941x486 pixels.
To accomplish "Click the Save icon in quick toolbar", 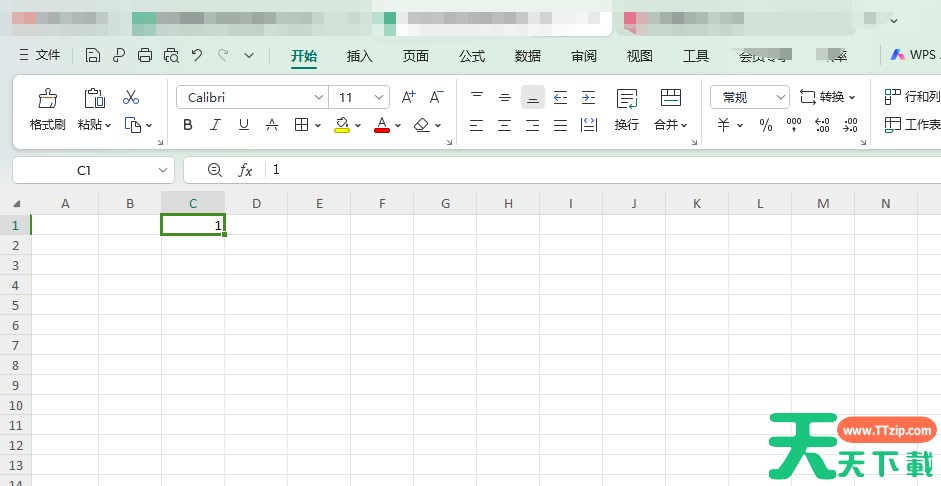I will pyautogui.click(x=93, y=56).
